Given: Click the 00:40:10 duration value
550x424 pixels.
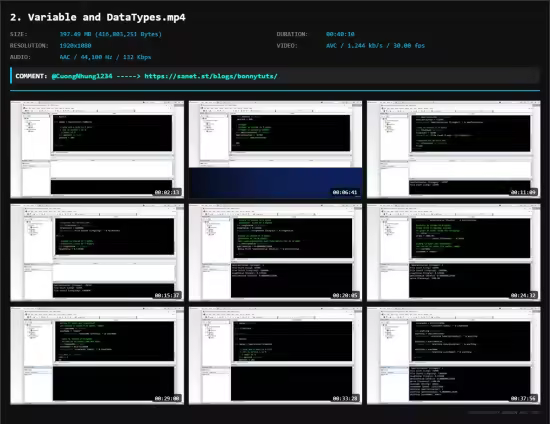Looking at the screenshot, I should tap(340, 34).
